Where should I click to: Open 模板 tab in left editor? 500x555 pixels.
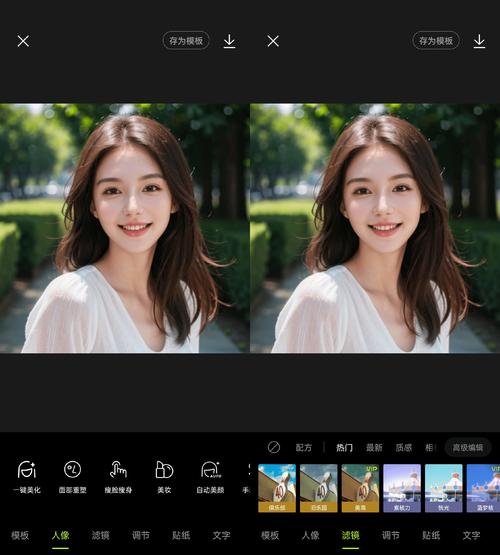pos(20,535)
